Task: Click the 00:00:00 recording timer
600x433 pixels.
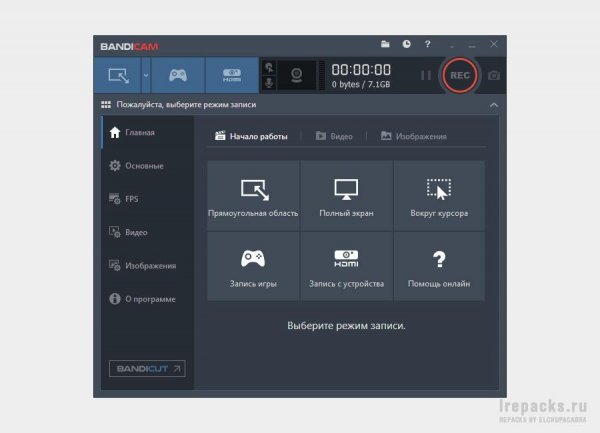Action: coord(361,70)
